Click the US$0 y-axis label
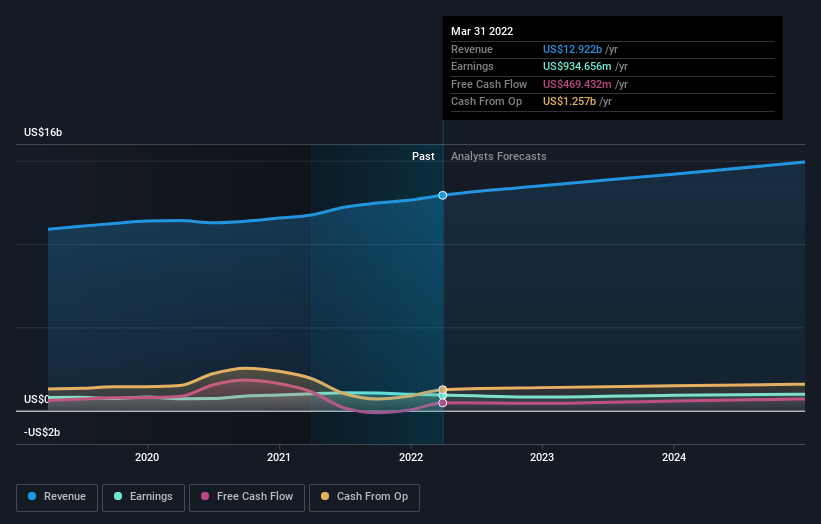Image resolution: width=821 pixels, height=524 pixels. point(36,399)
